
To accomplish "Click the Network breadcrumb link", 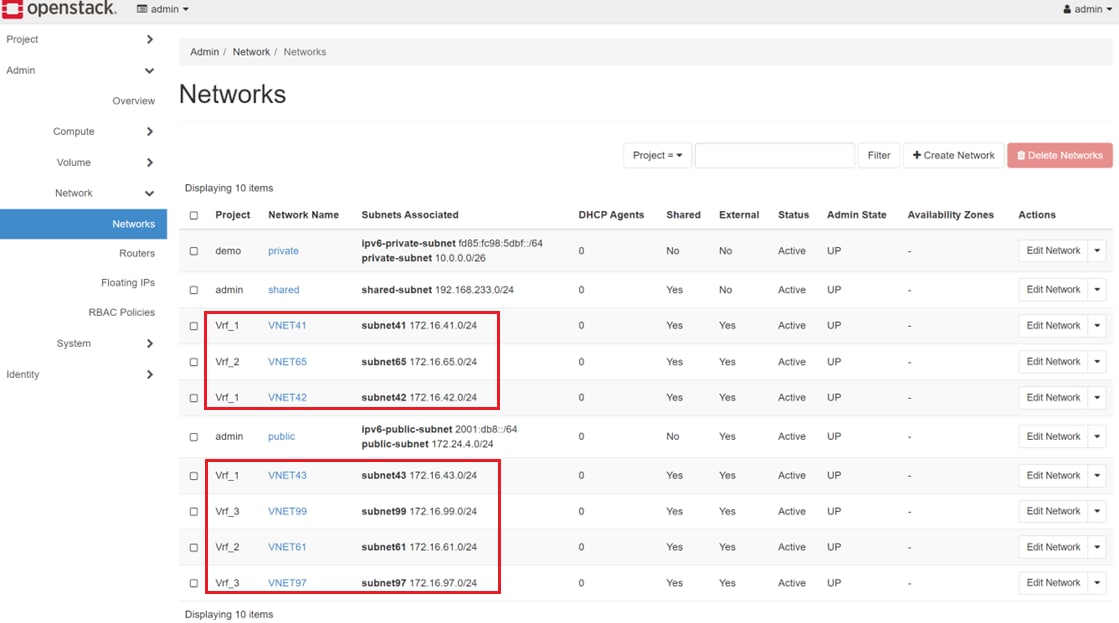I will pyautogui.click(x=251, y=52).
